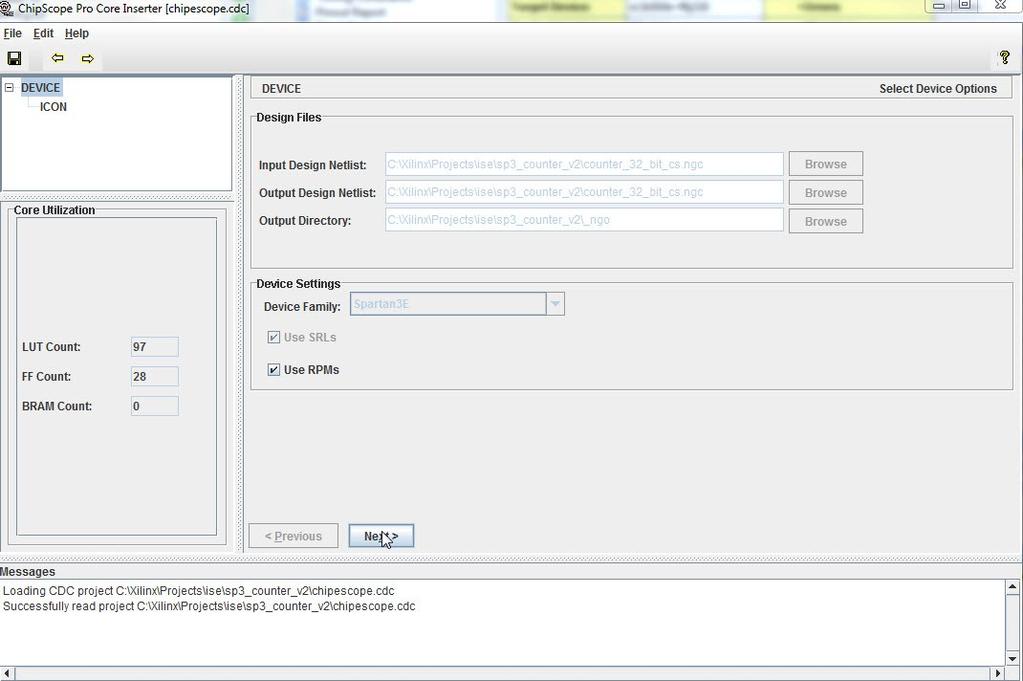Viewport: 1023px width, 681px height.
Task: Click the 'Core Utilization' panel label
Action: pos(54,210)
